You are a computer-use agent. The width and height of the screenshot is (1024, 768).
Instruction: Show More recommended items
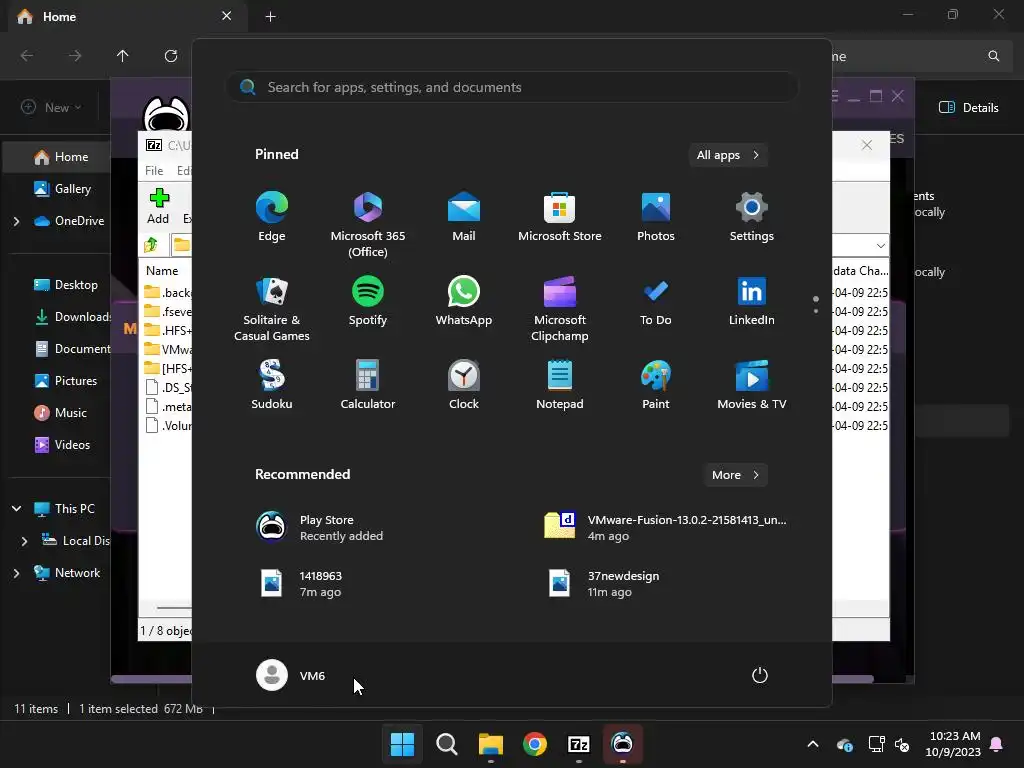point(735,475)
